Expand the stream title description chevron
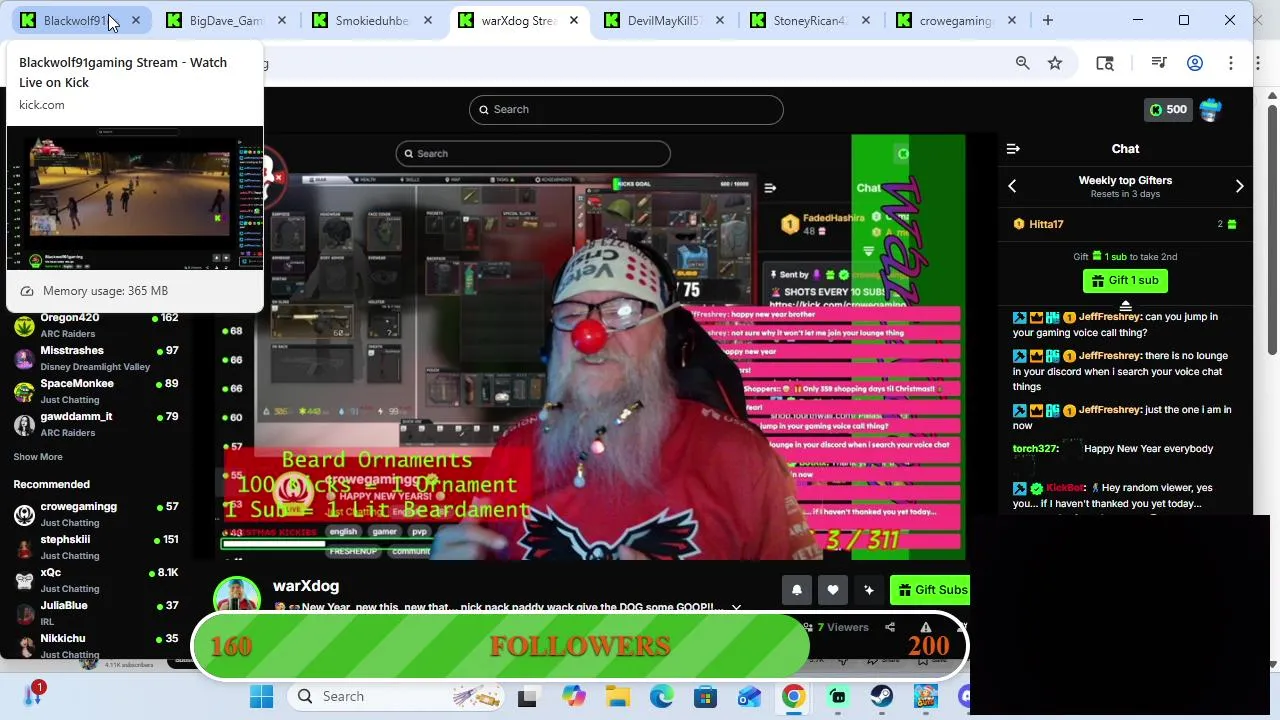Viewport: 1280px width, 720px height. tap(736, 607)
